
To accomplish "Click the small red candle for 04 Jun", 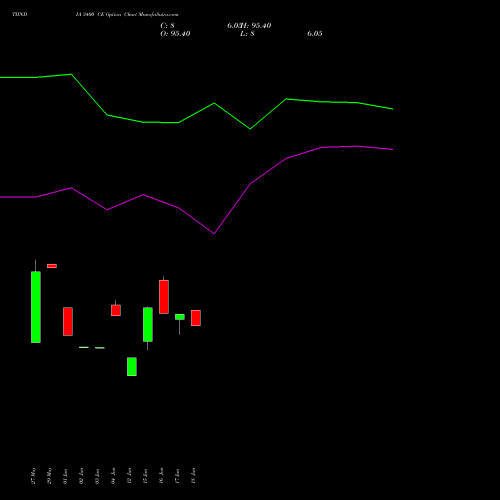I will [116, 310].
